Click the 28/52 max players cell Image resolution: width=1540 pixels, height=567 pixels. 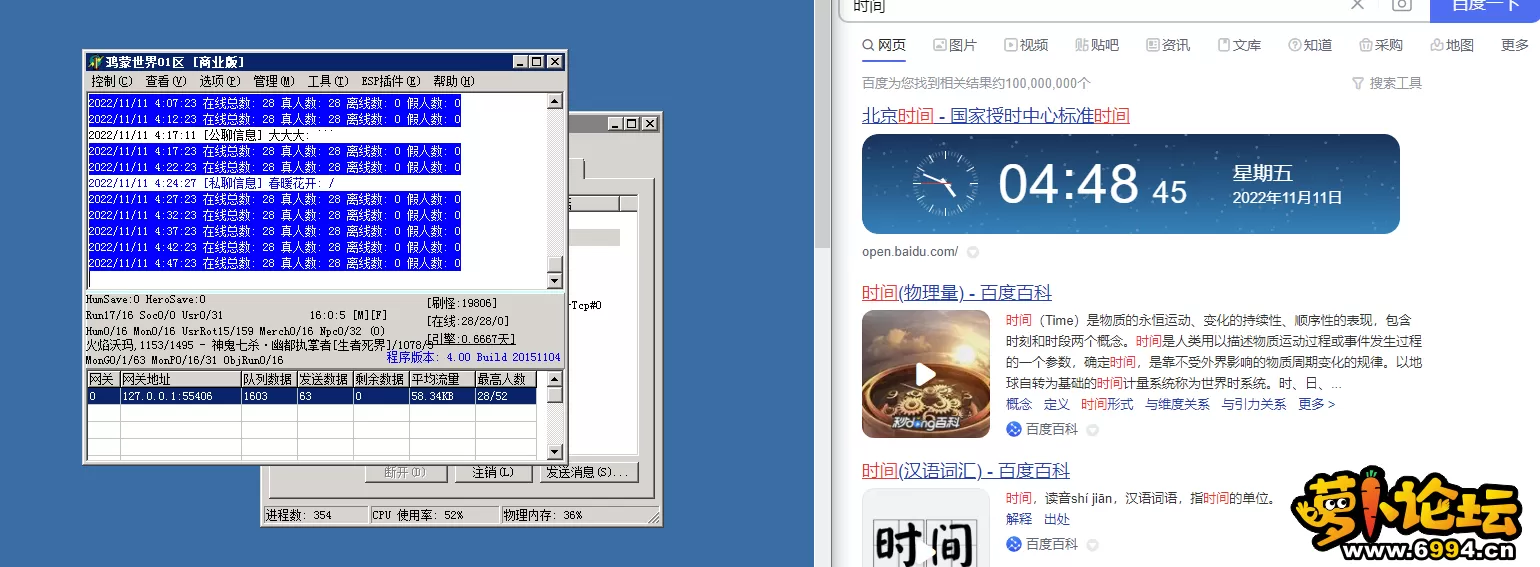[505, 396]
